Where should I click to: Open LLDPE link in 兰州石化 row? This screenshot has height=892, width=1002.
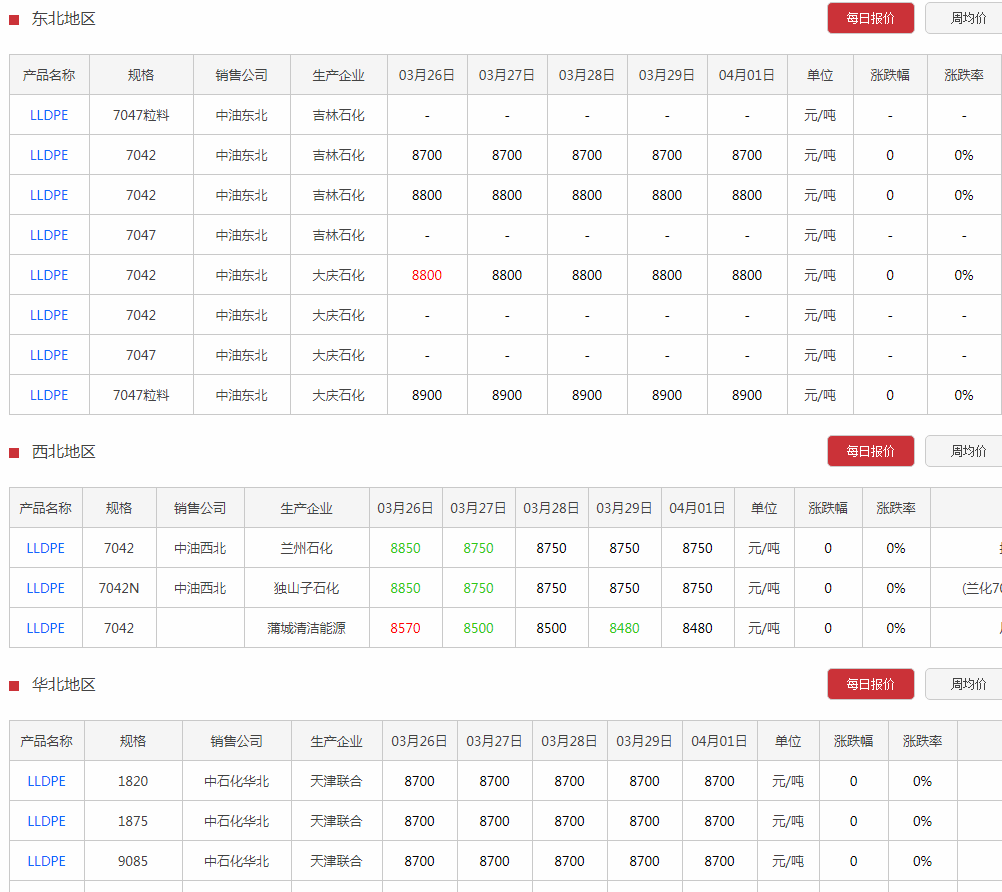[45, 548]
